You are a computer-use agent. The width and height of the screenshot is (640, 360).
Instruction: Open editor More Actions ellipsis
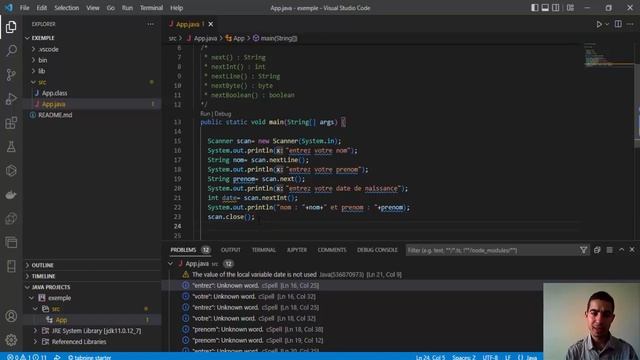[x=630, y=24]
